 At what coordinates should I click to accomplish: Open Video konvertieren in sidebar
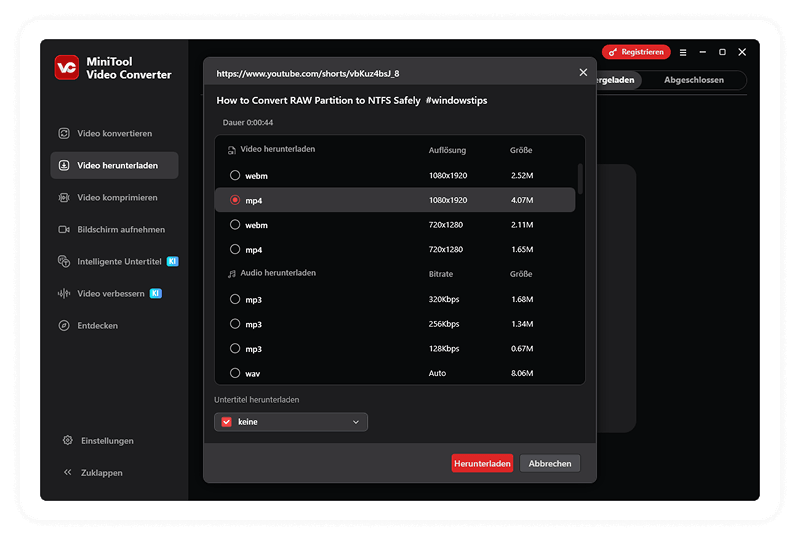pyautogui.click(x=114, y=133)
